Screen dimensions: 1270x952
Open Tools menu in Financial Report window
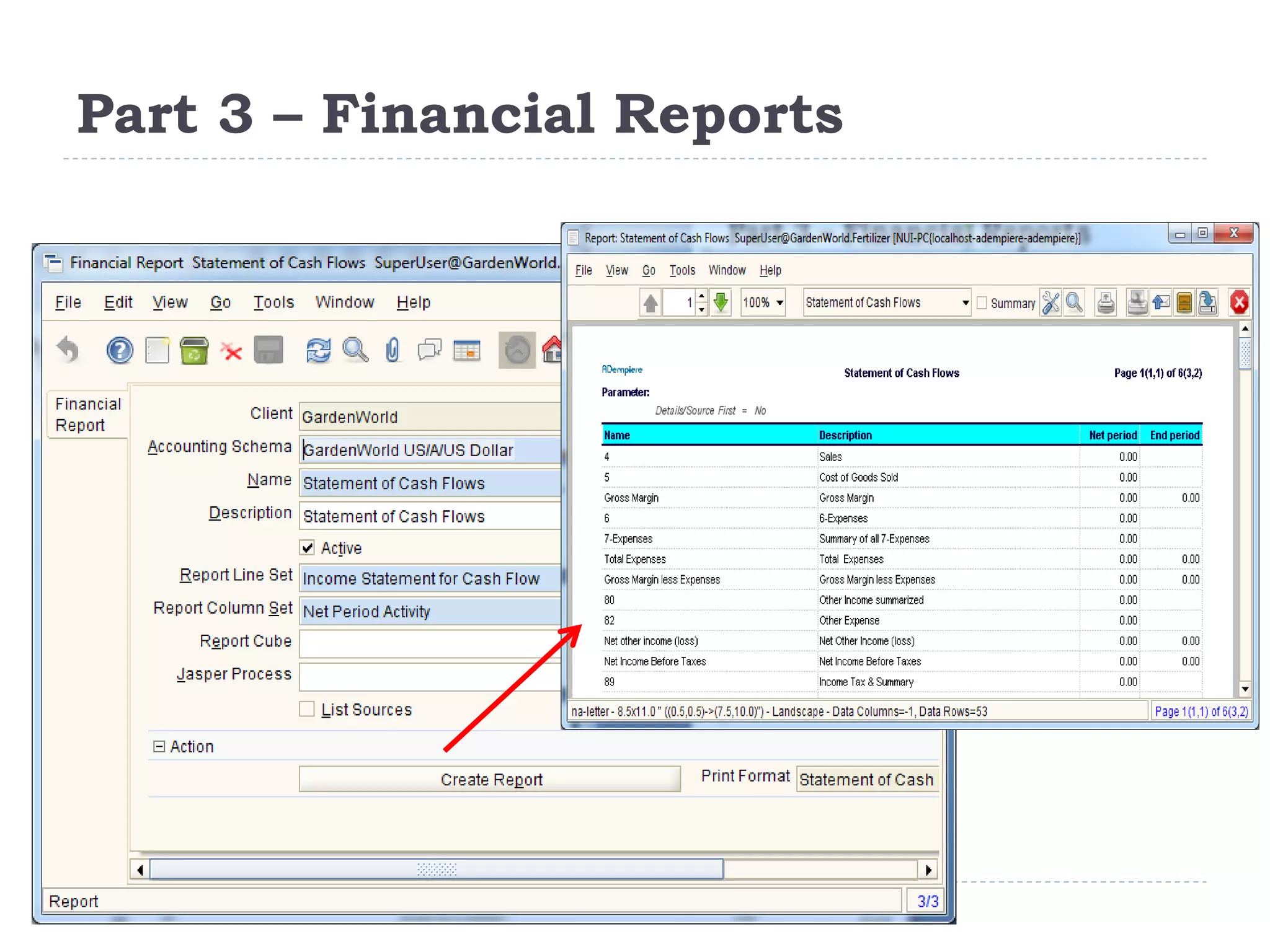click(273, 302)
